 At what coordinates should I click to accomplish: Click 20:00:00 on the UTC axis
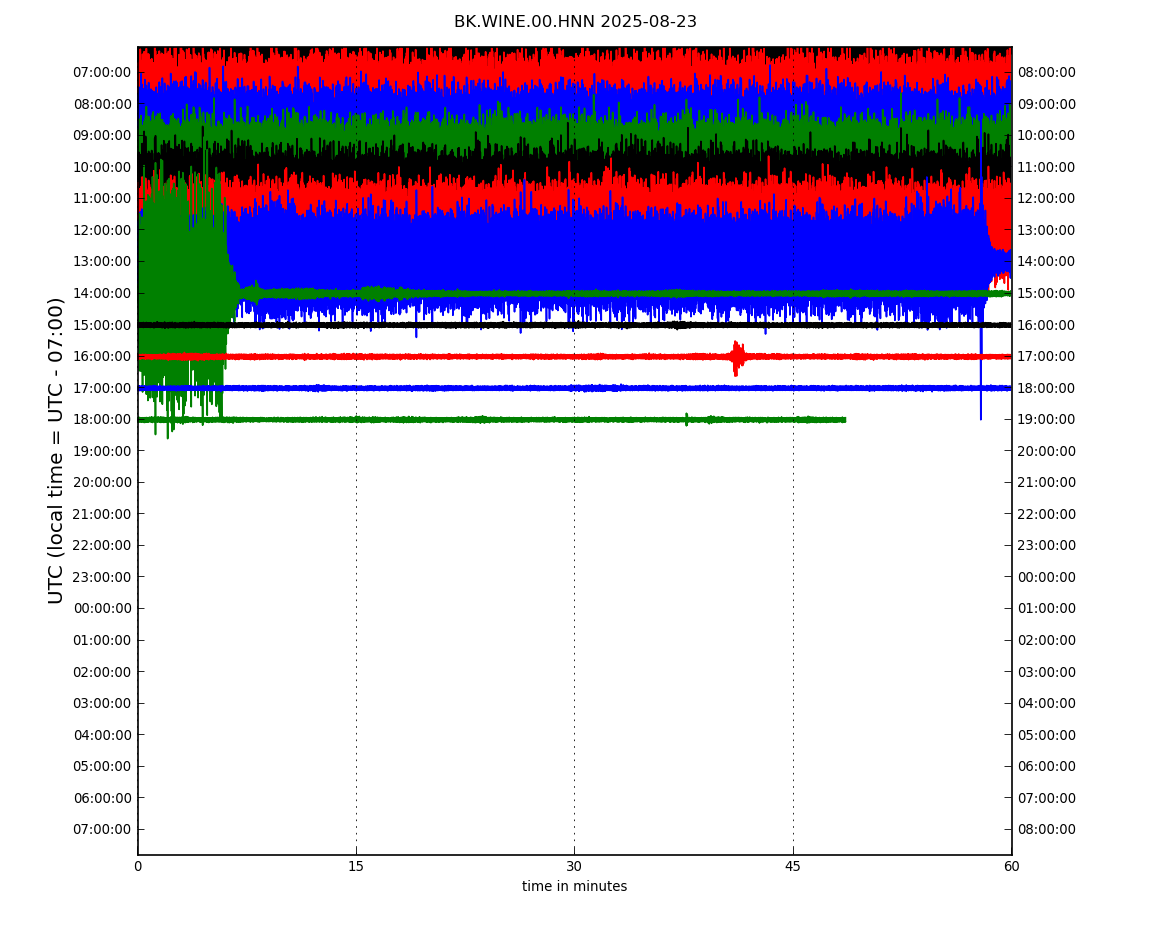[102, 483]
